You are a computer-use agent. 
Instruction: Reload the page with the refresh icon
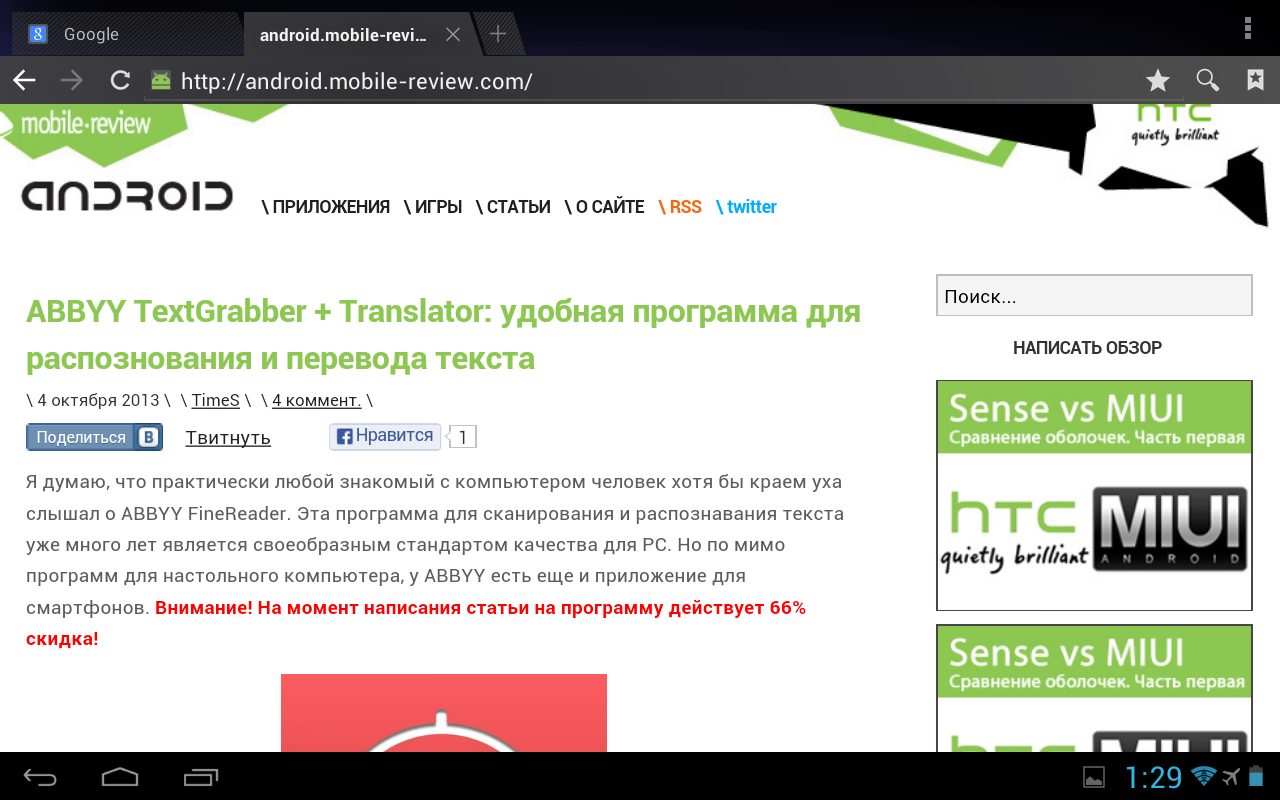(x=120, y=81)
